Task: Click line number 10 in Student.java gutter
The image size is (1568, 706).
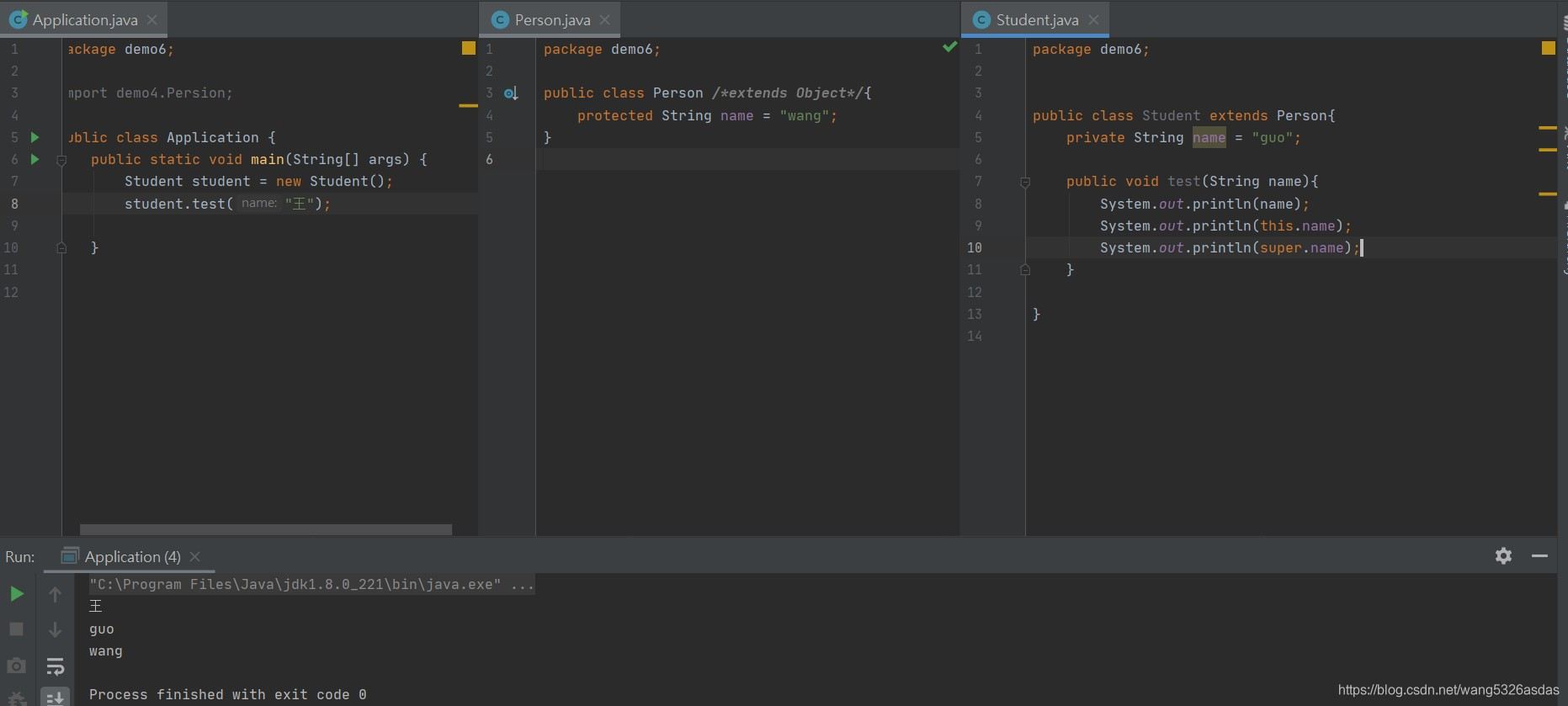Action: click(x=975, y=247)
